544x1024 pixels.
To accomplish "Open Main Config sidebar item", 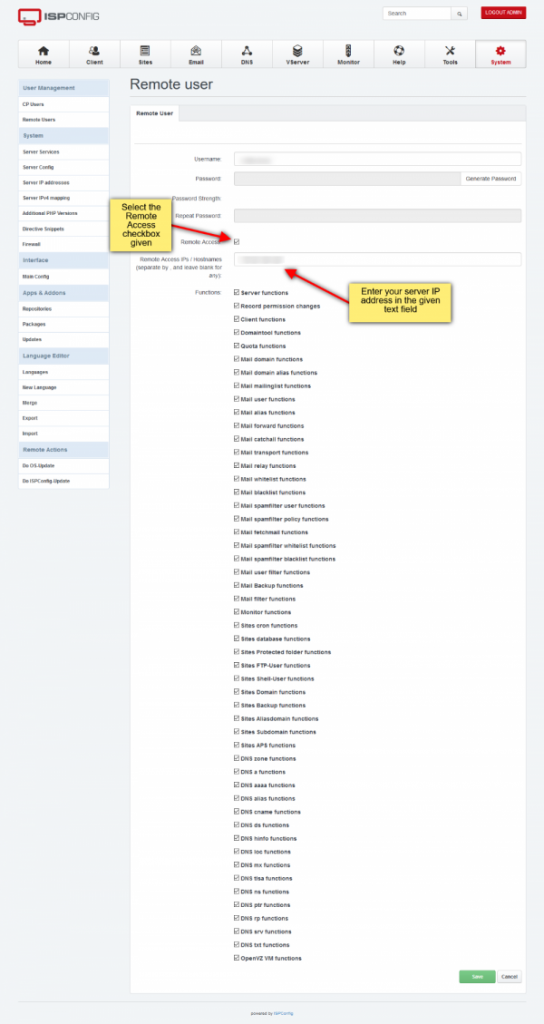I will pyautogui.click(x=63, y=276).
